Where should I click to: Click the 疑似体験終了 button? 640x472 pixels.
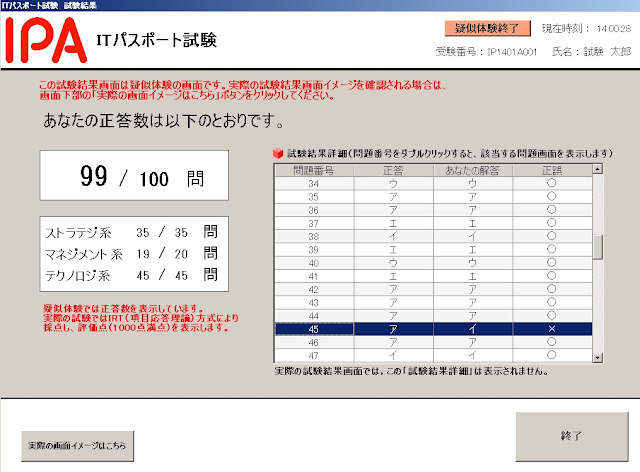(x=488, y=28)
